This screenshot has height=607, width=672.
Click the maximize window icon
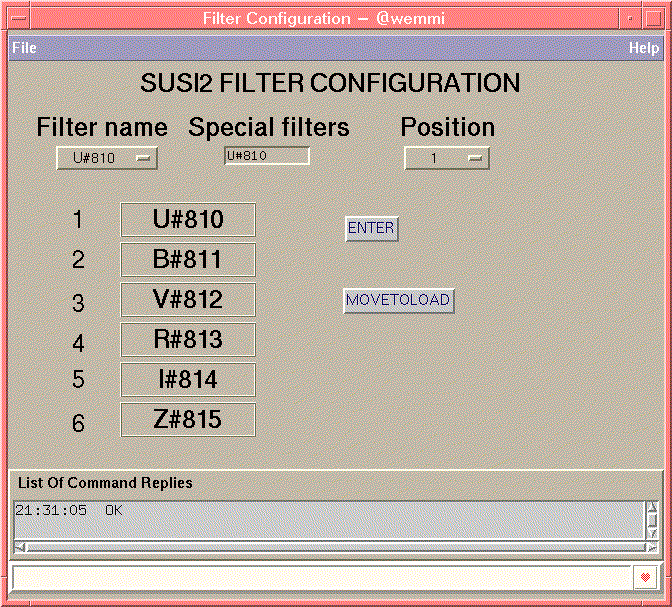(x=651, y=19)
